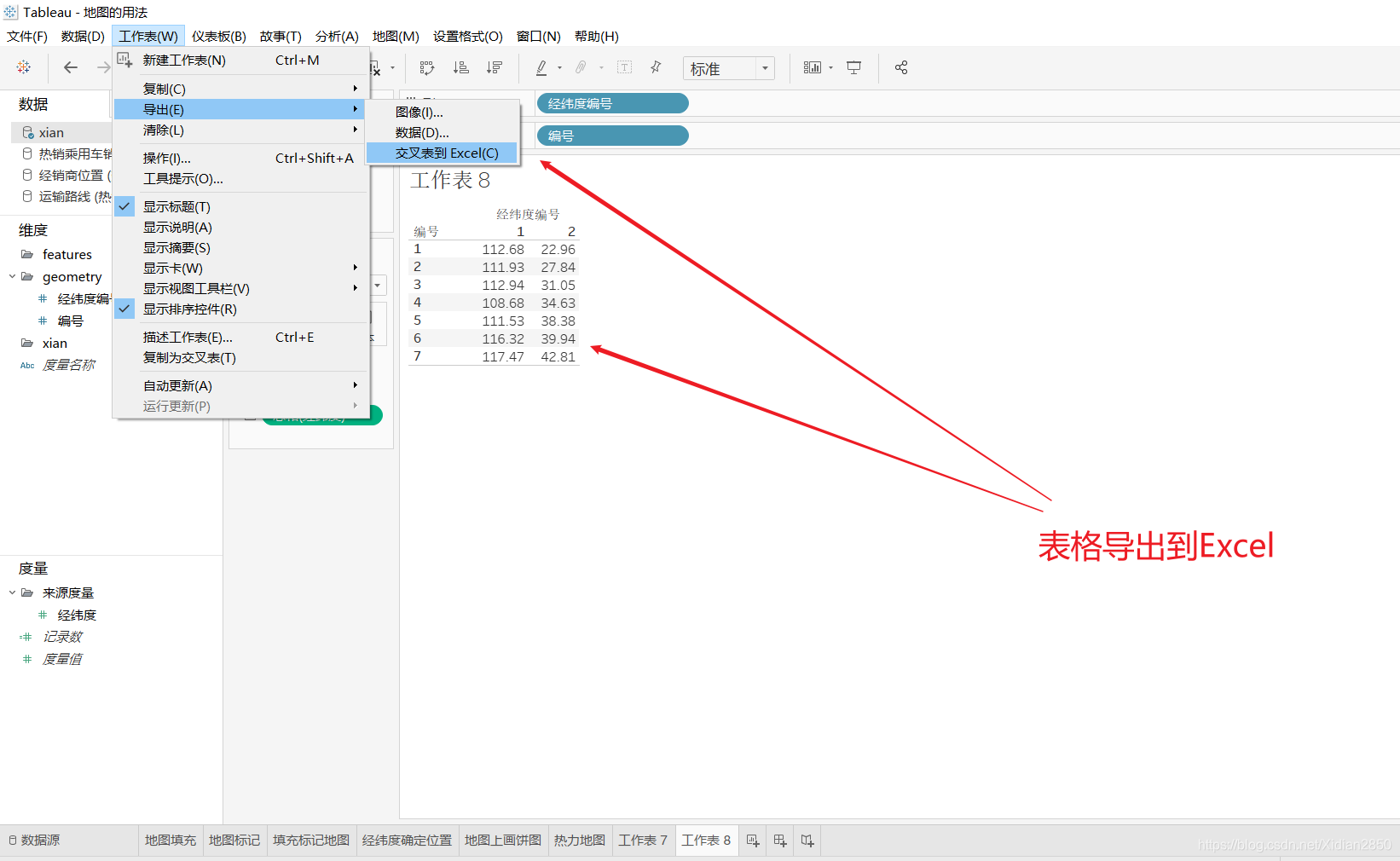Sort descending using toolbar icon
The height and width of the screenshot is (861, 1400).
pyautogui.click(x=495, y=67)
